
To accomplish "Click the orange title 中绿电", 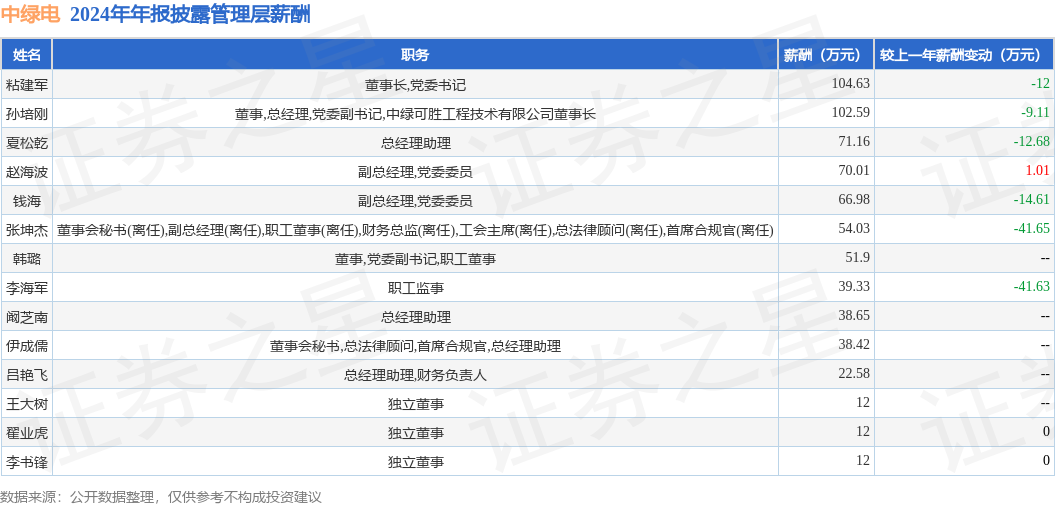I will coord(31,15).
